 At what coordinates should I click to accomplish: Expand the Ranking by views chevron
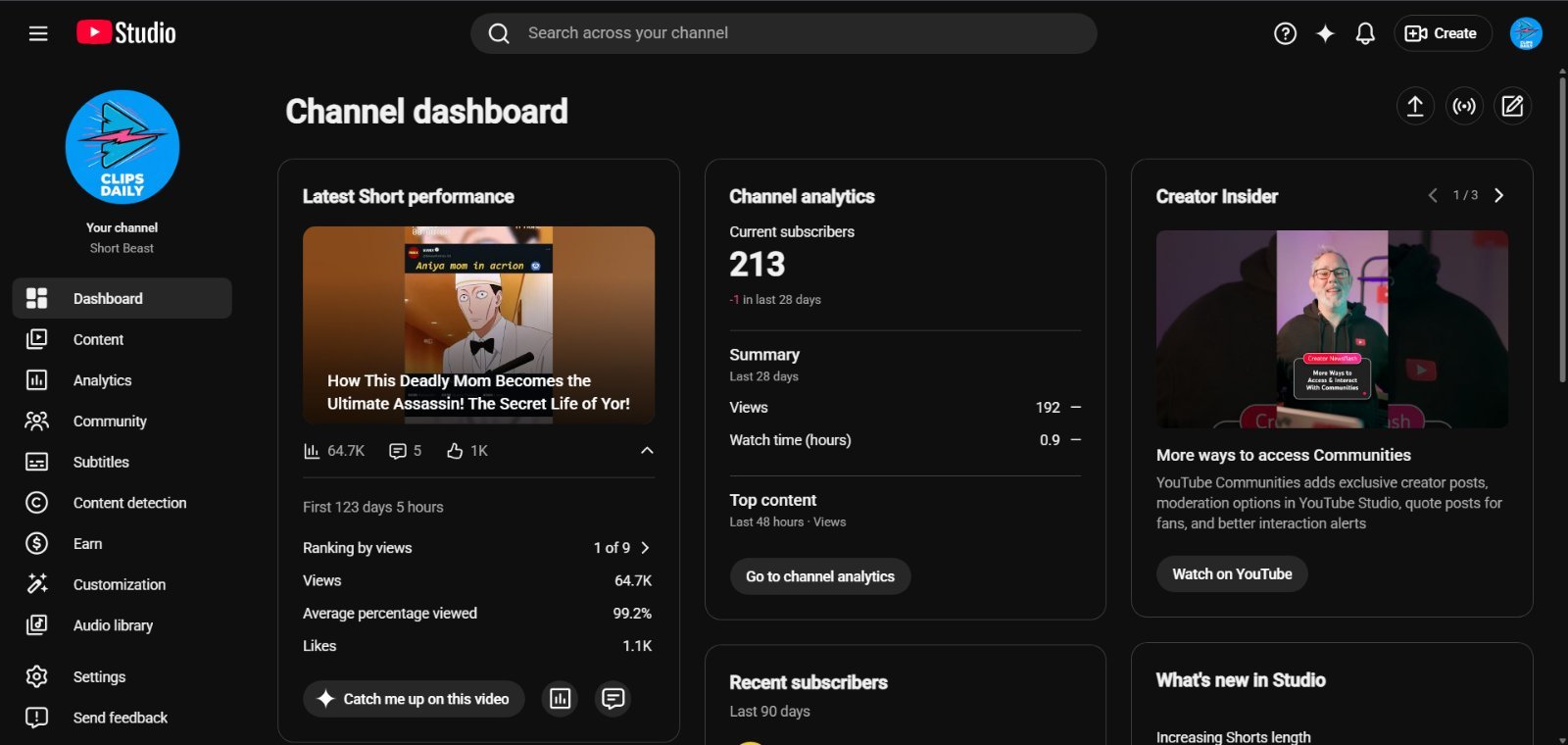click(x=645, y=548)
